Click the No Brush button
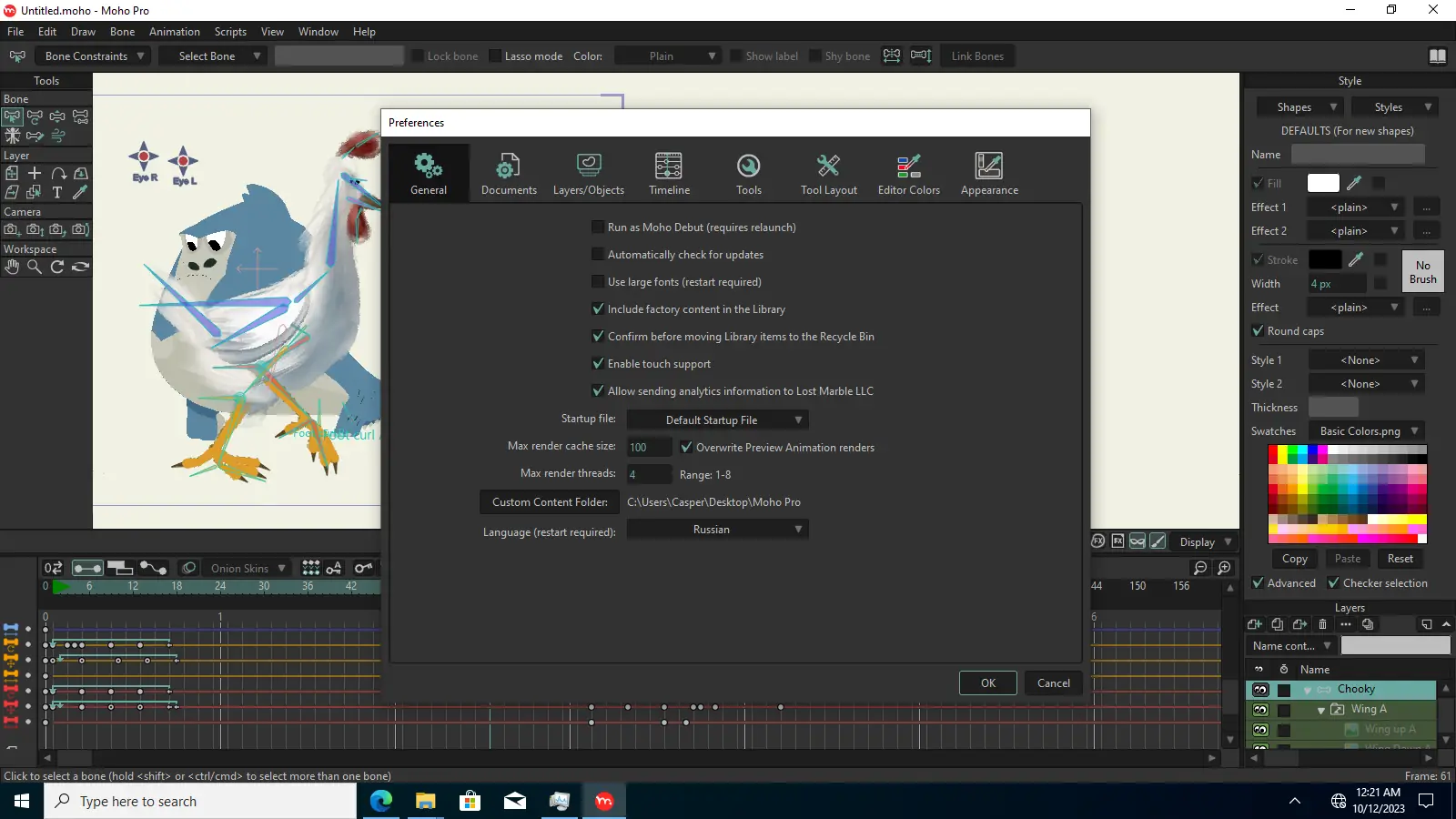This screenshot has width=1456, height=819. 1423,272
